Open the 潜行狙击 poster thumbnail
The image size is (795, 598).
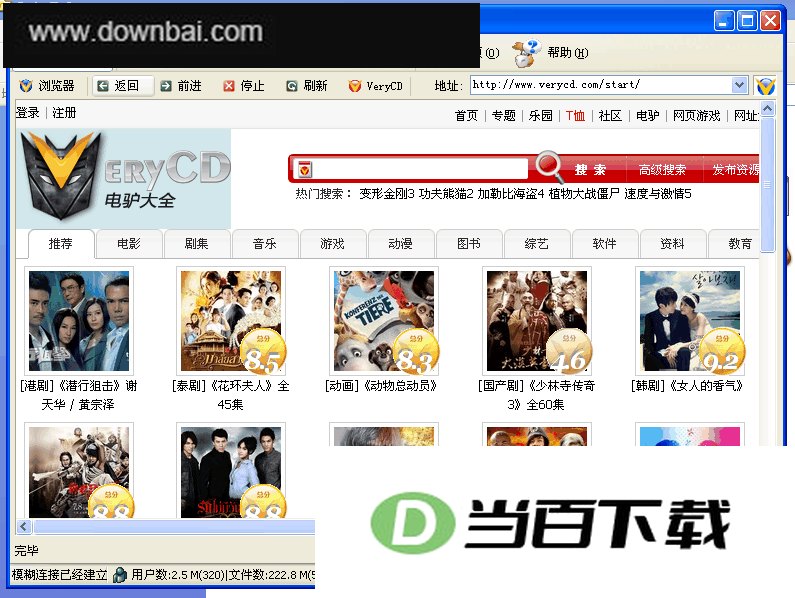(79, 321)
